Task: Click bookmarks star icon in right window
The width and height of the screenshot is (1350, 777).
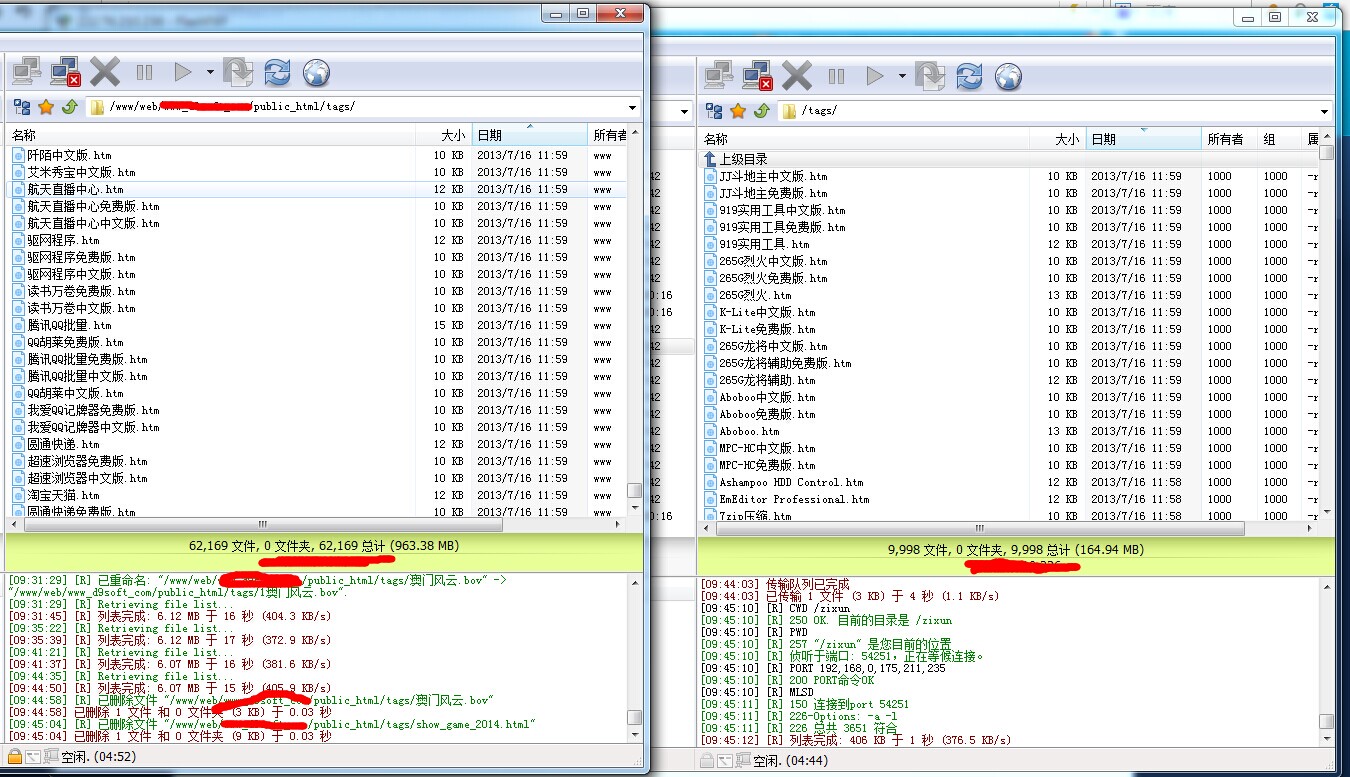Action: coord(738,111)
